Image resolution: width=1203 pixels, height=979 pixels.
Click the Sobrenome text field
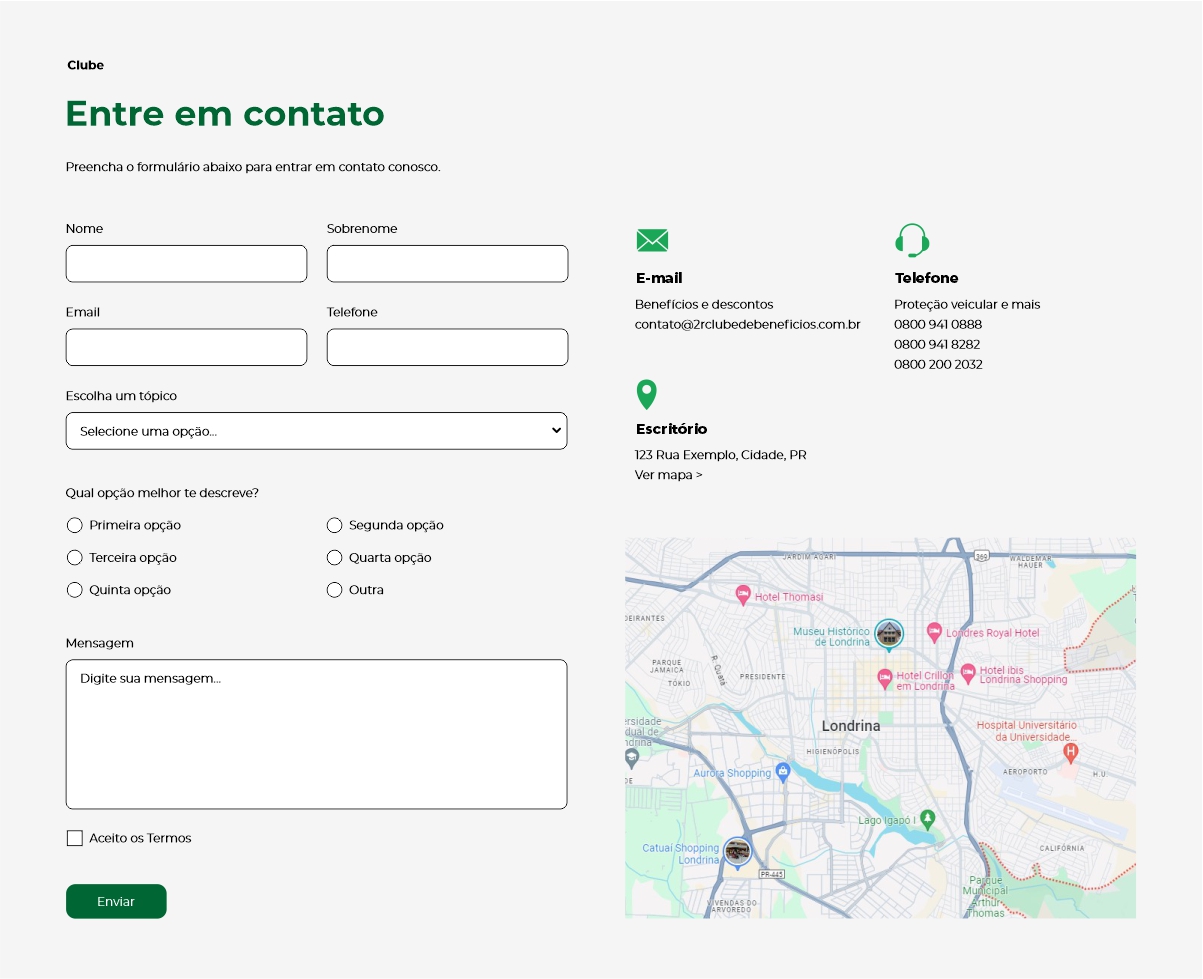[447, 264]
